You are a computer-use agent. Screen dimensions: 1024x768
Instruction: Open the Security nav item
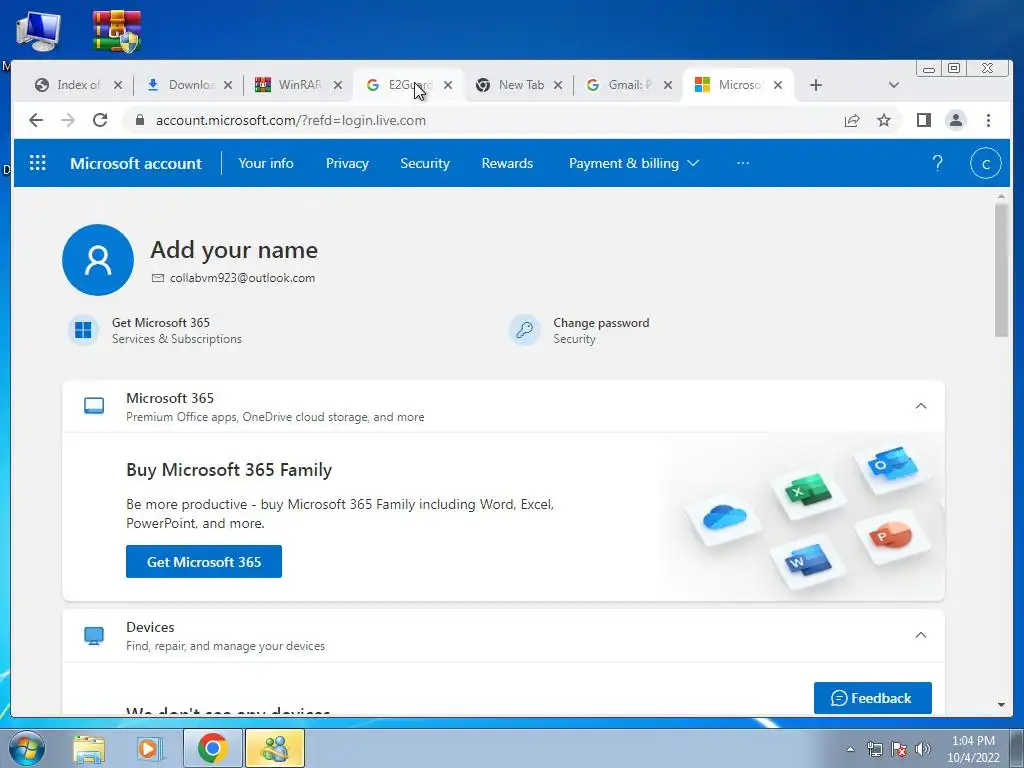coord(424,163)
